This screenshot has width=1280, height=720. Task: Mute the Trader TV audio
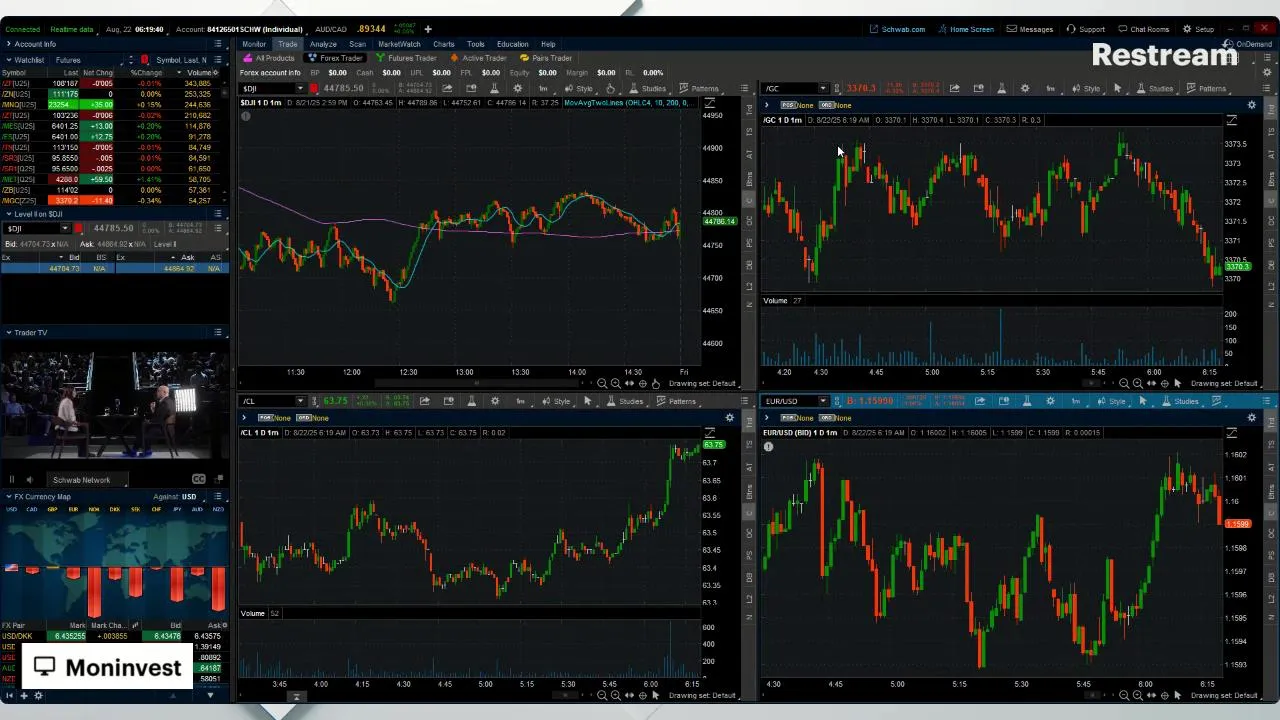pos(29,480)
